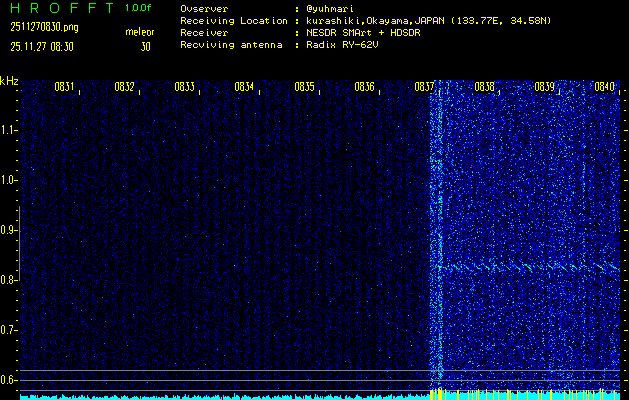
Task: Click the zigzag echo trace near 0.83 kHz
Action: [x=530, y=267]
